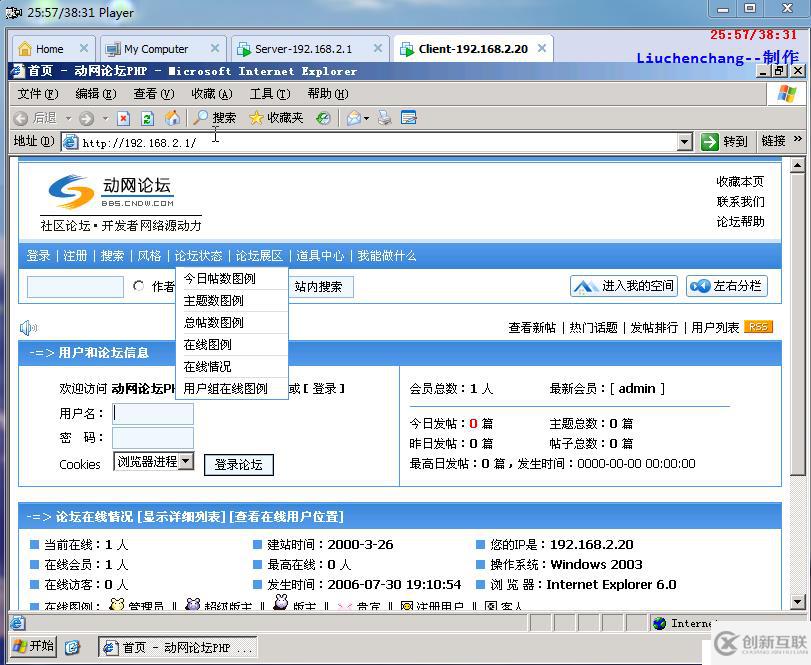Click the Edit page icon in toolbar
This screenshot has height=665, width=811.
(x=409, y=118)
